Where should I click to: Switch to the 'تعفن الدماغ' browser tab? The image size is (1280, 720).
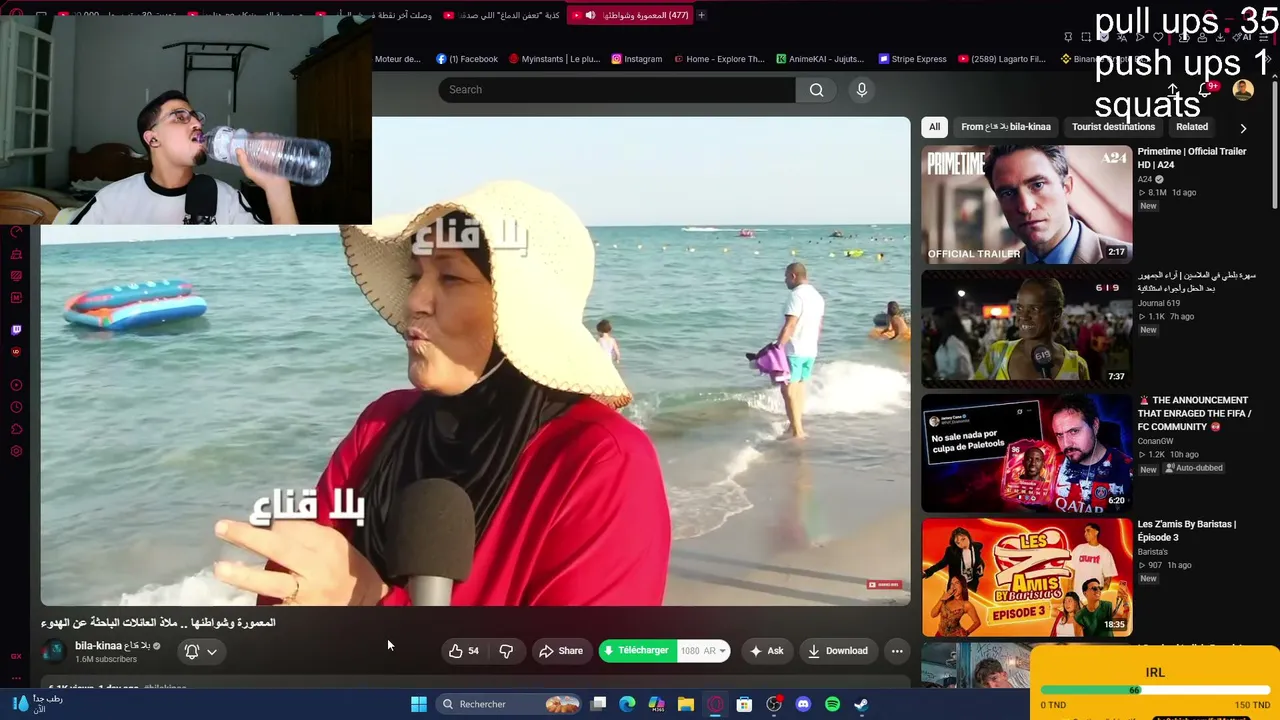click(500, 15)
